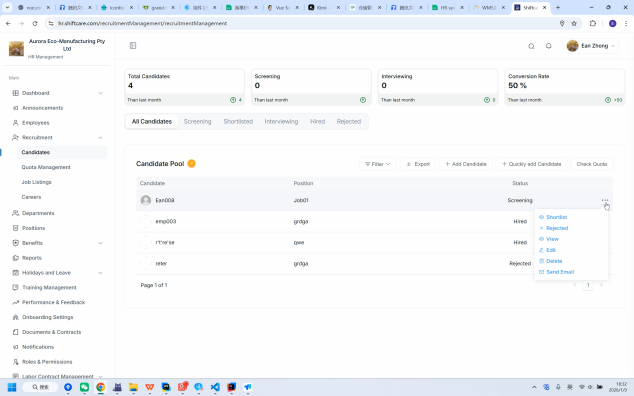Click candidate name reter
634x396 pixels.
coord(161,263)
